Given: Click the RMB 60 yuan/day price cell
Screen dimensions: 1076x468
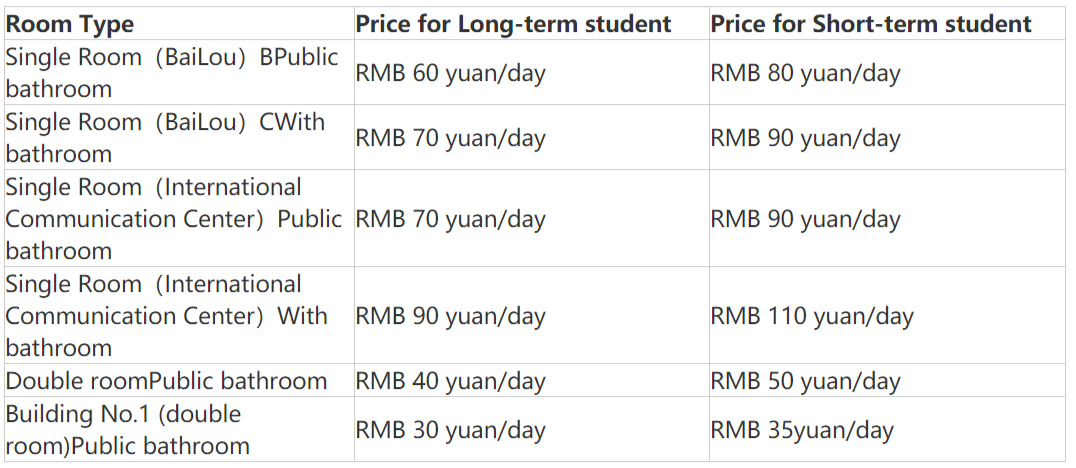Looking at the screenshot, I should [450, 73].
